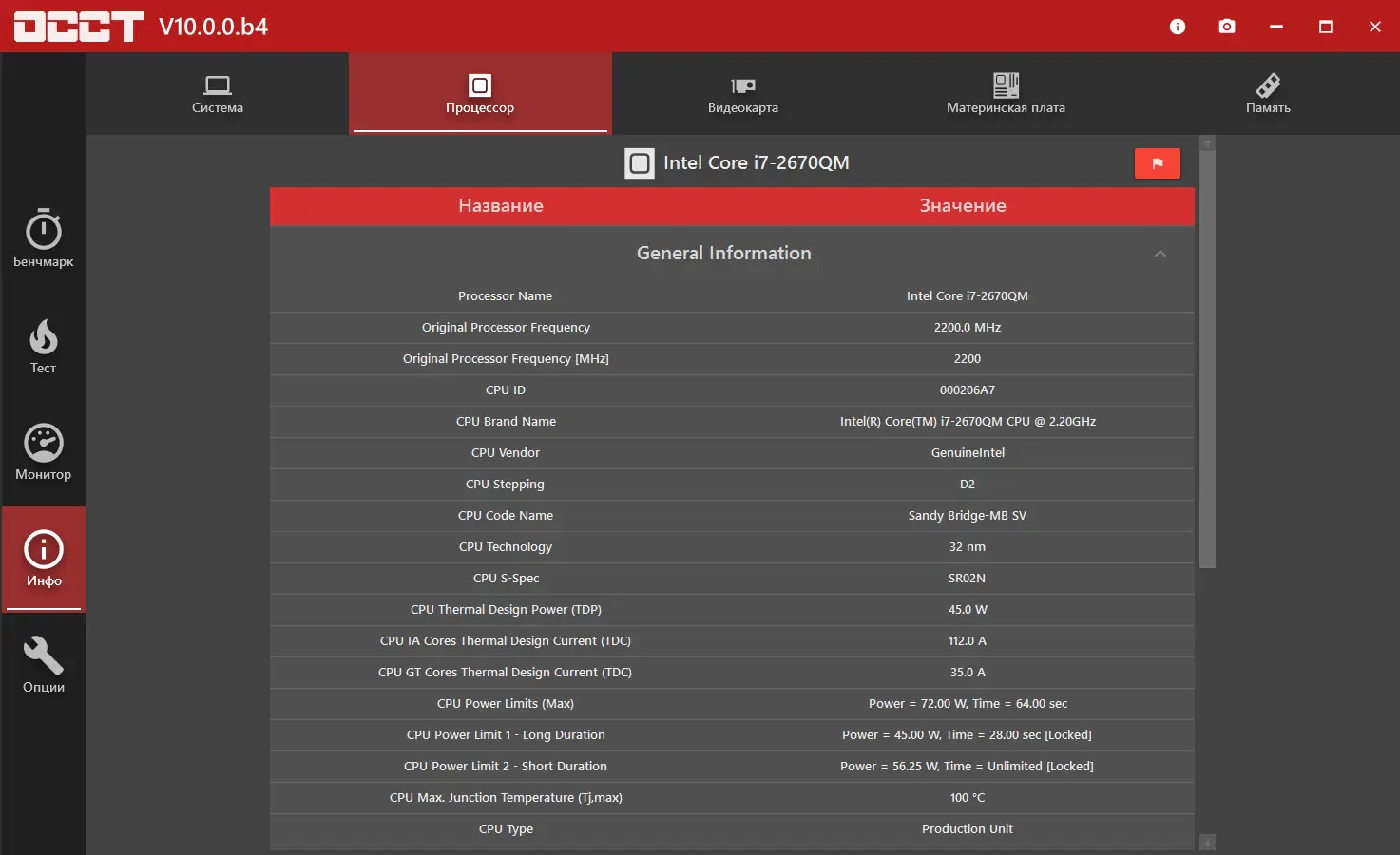Maximize the OCCT window
1400x855 pixels.
coord(1326,27)
